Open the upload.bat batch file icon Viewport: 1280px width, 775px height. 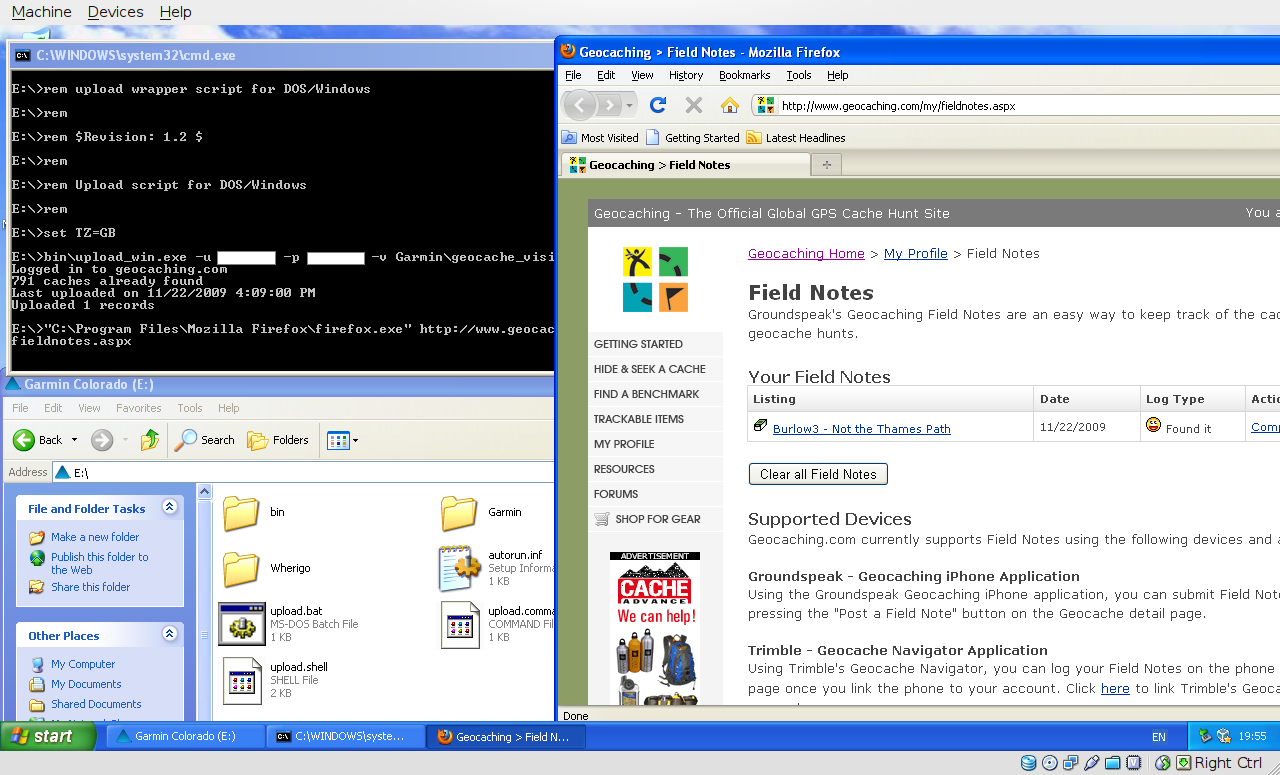click(x=241, y=623)
